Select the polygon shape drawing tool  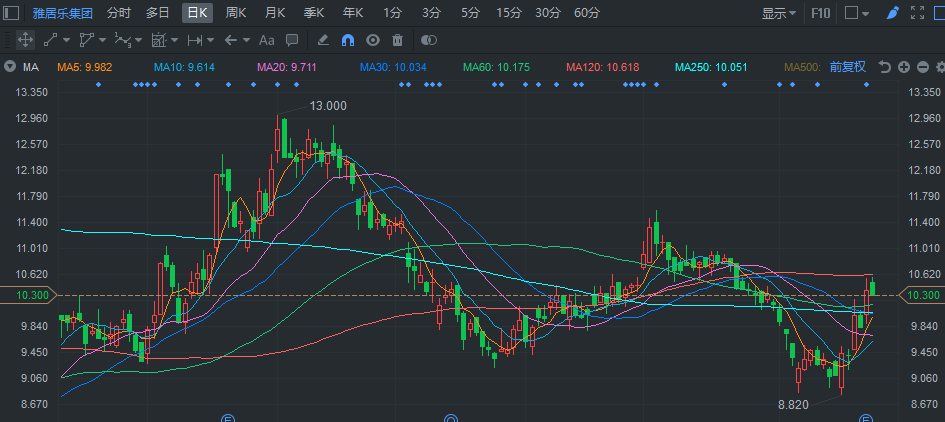pos(87,40)
